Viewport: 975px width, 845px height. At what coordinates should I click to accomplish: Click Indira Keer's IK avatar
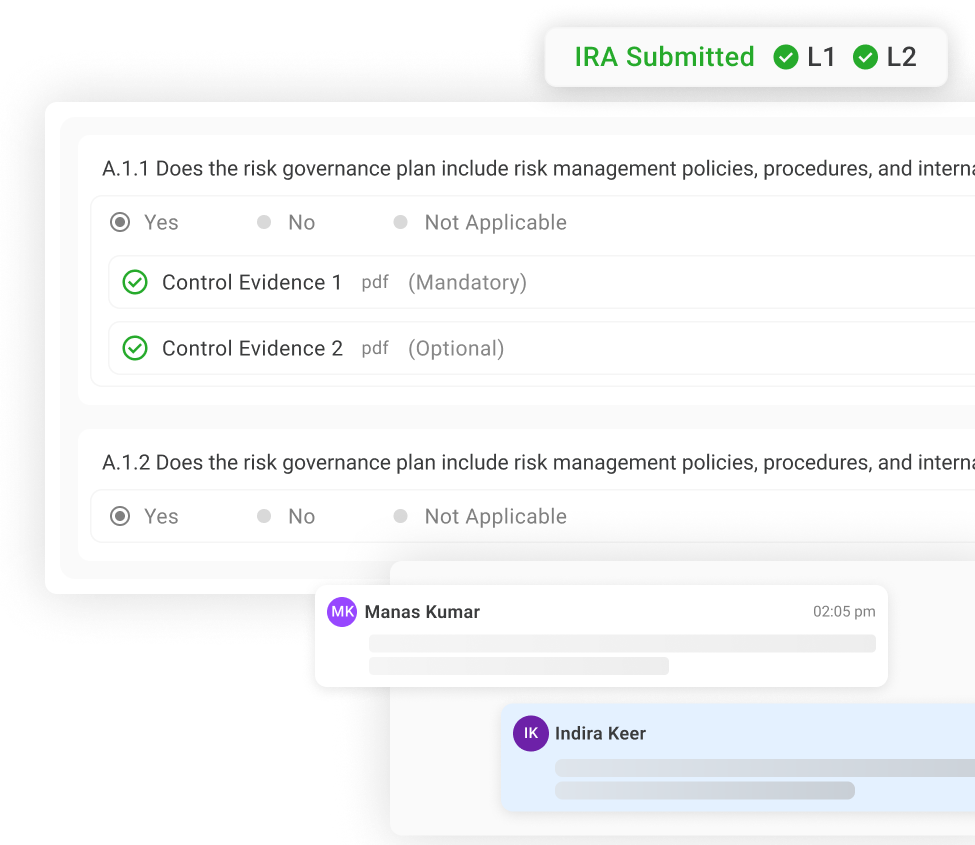pyautogui.click(x=531, y=733)
